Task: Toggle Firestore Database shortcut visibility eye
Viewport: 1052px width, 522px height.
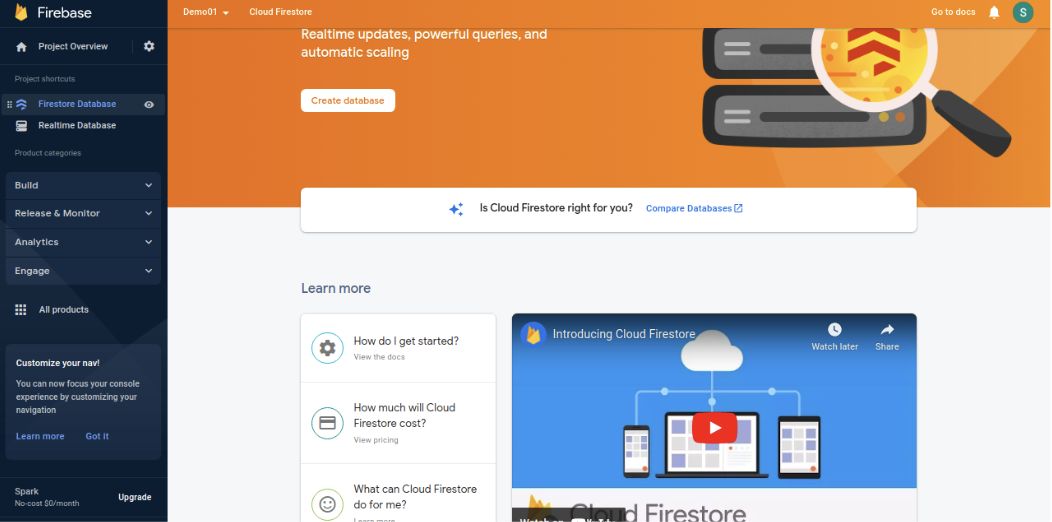Action: click(x=149, y=105)
